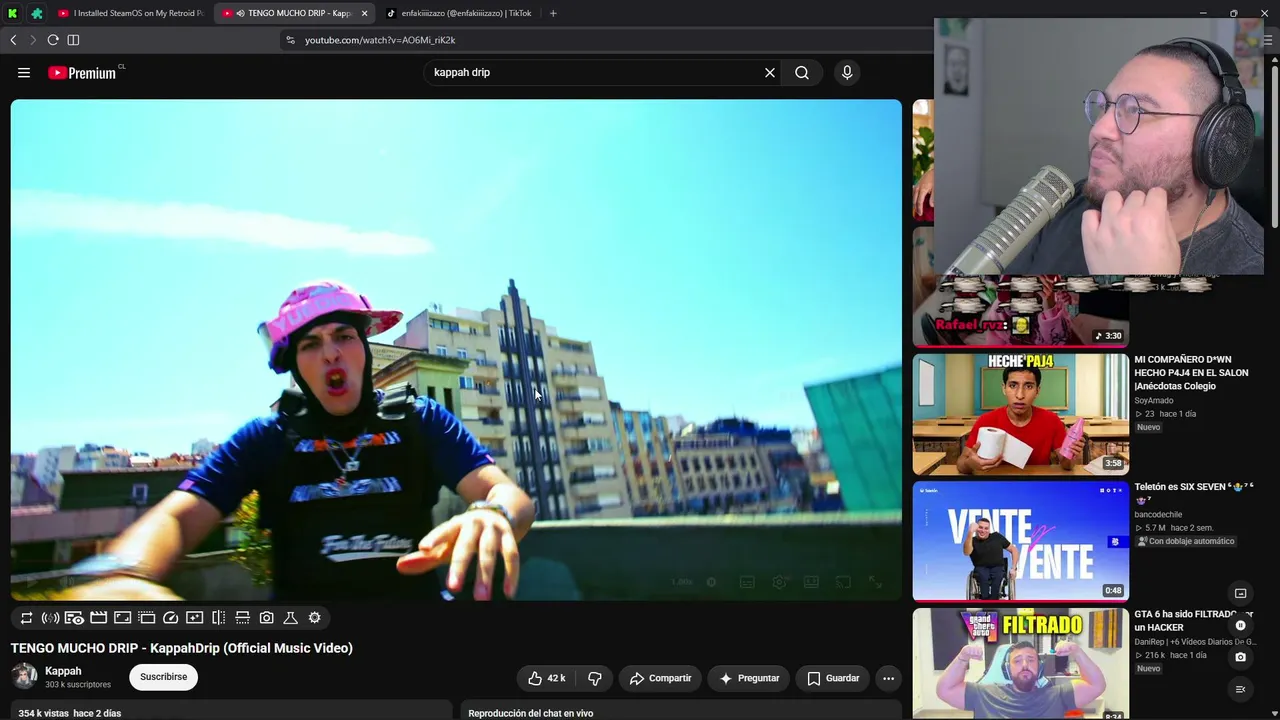Open the YouTube guide hamburger menu

pos(24,72)
